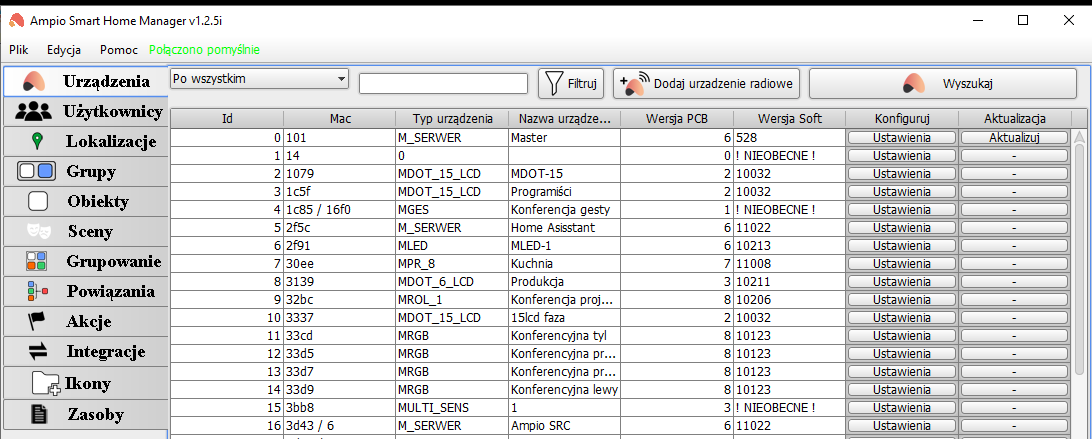Select the '15lcd faza' name cell

[565, 318]
